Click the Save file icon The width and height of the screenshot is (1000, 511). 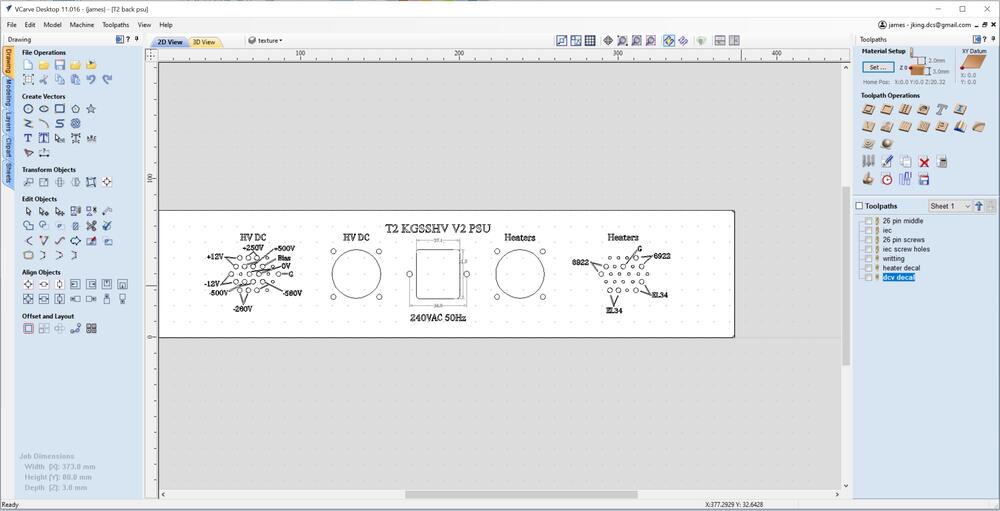[x=60, y=65]
